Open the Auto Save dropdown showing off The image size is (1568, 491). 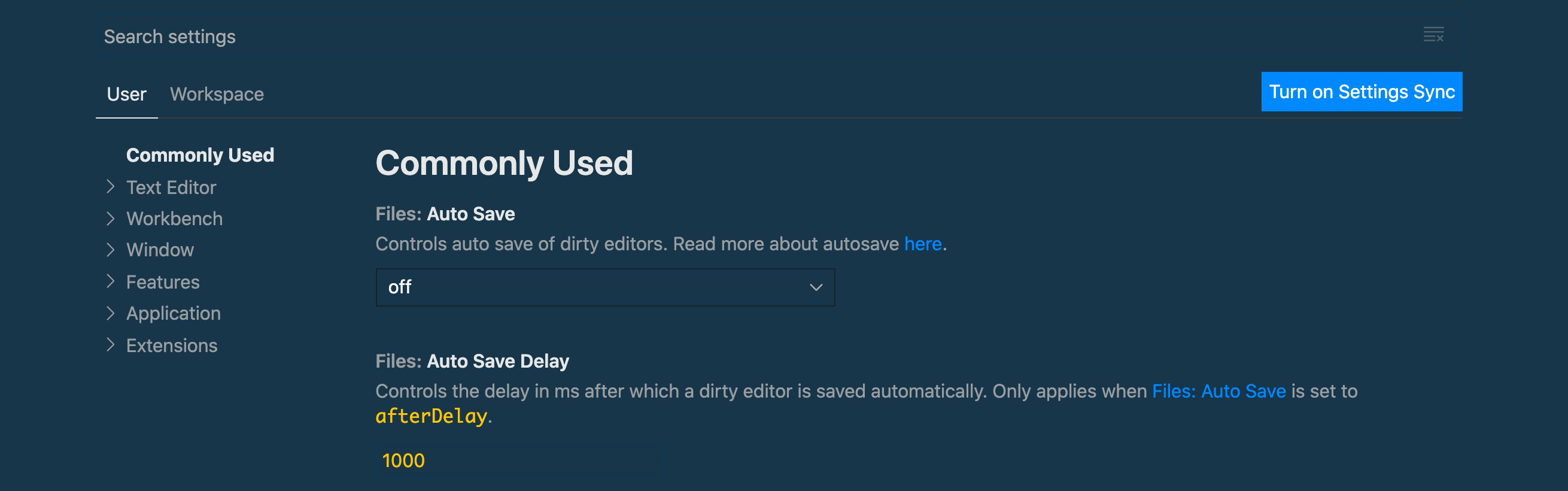(x=605, y=287)
